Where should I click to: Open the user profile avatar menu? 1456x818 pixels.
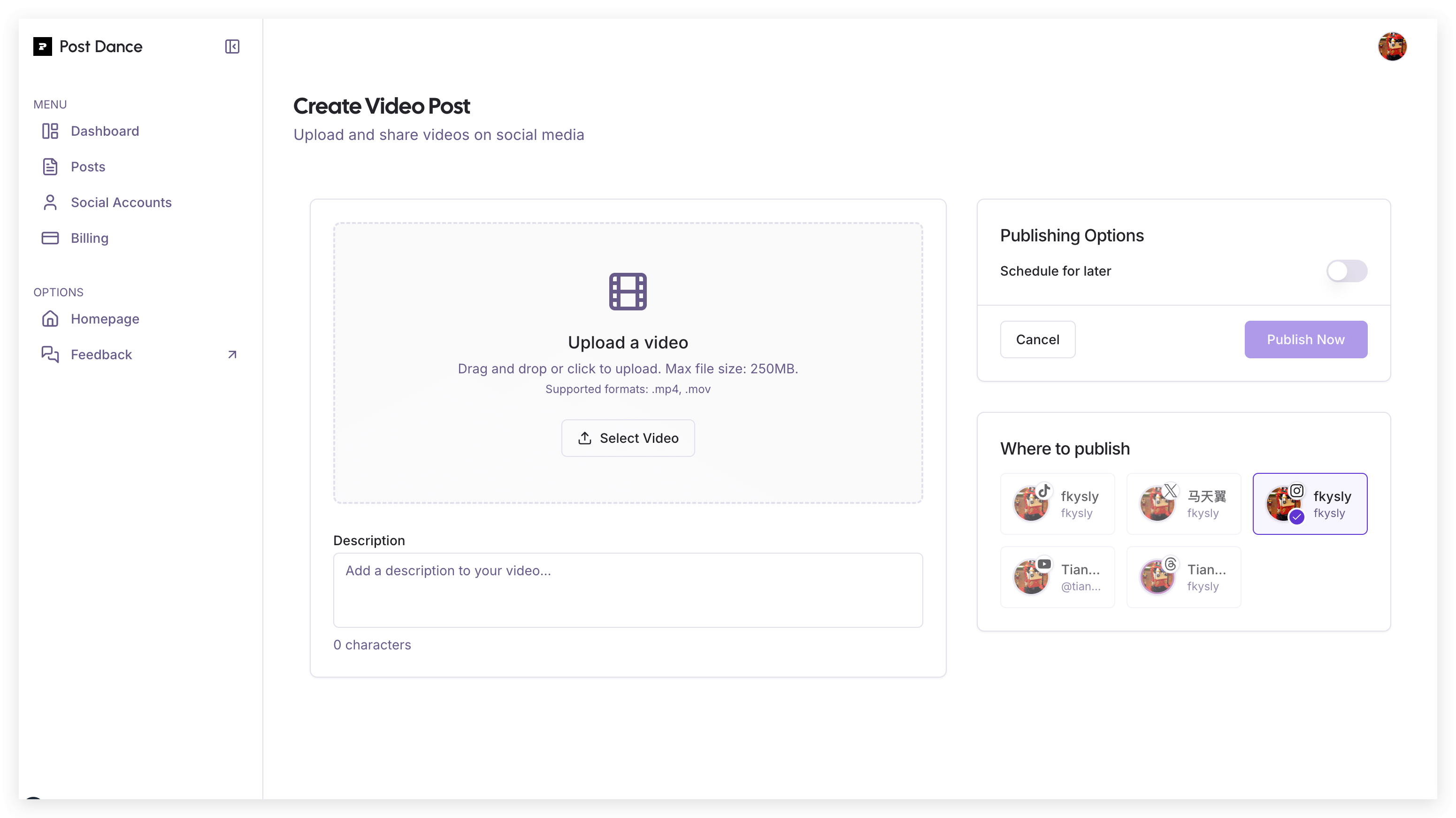(1392, 46)
